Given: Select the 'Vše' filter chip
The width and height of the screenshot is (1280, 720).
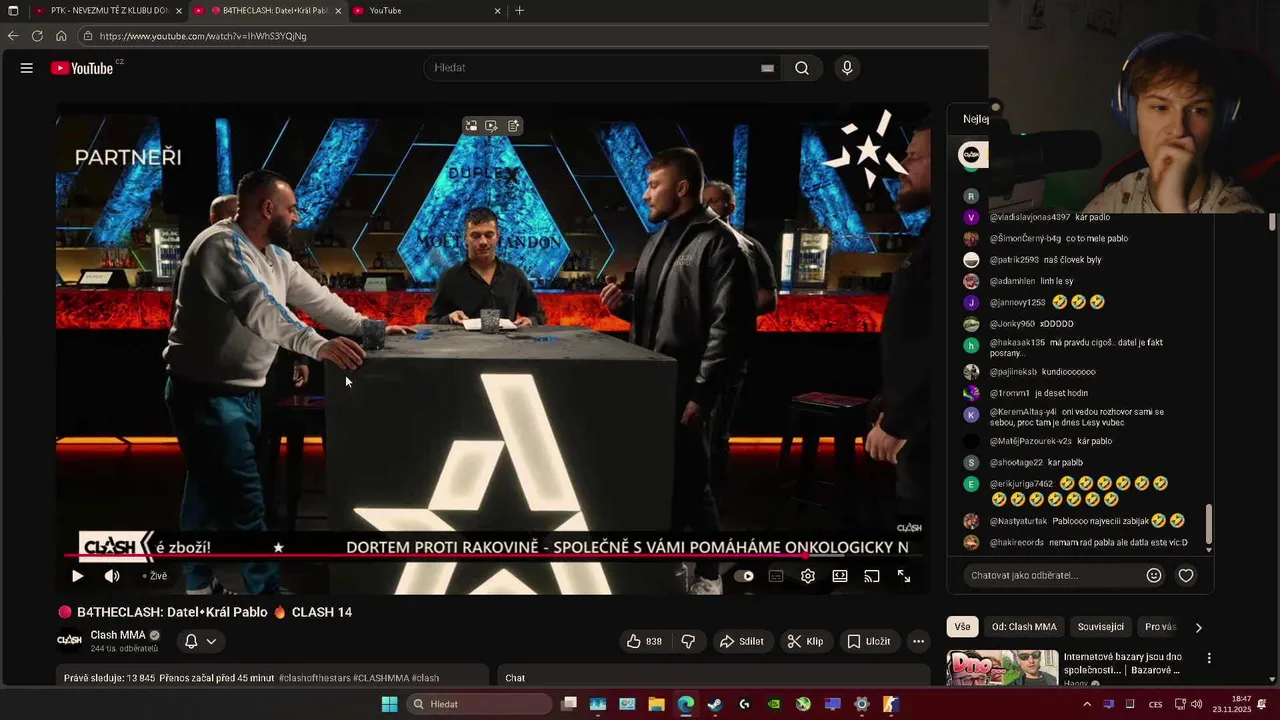Looking at the screenshot, I should coord(962,627).
